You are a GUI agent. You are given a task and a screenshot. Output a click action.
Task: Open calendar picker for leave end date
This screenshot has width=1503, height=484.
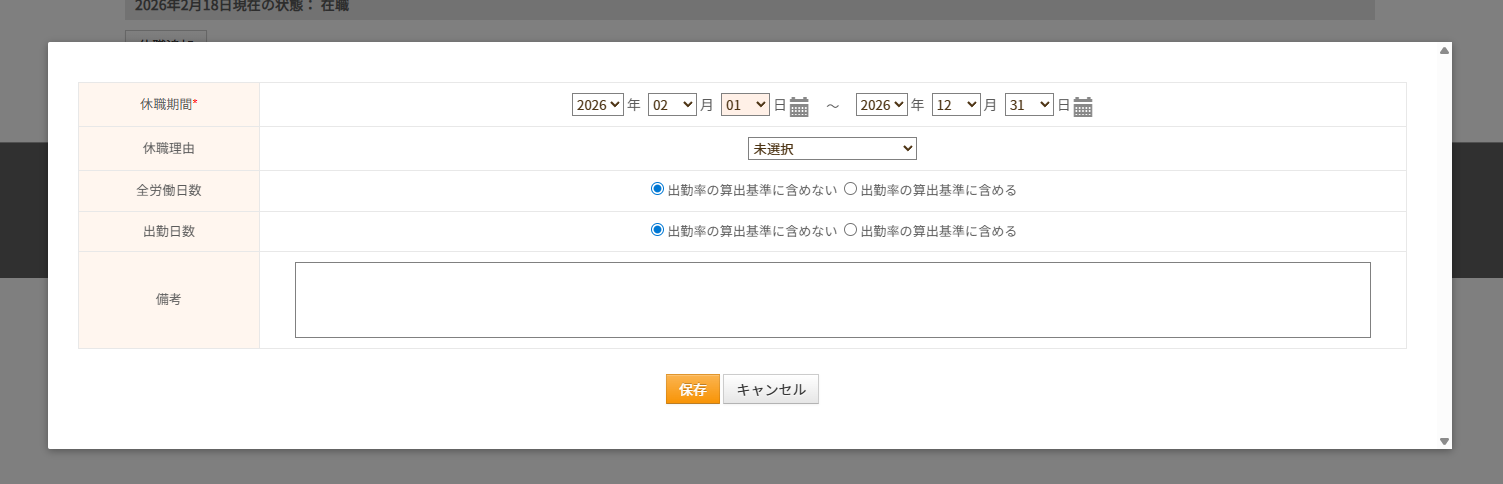[1083, 106]
